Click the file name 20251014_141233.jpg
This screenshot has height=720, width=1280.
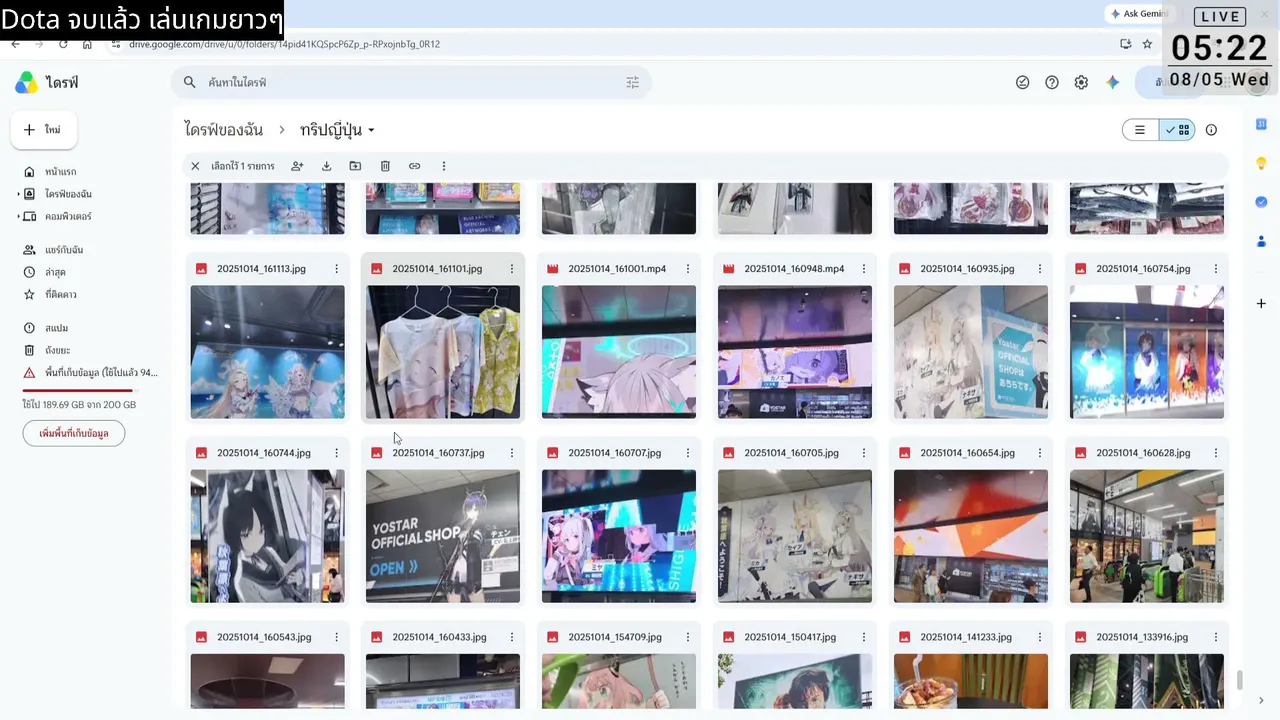coord(966,637)
